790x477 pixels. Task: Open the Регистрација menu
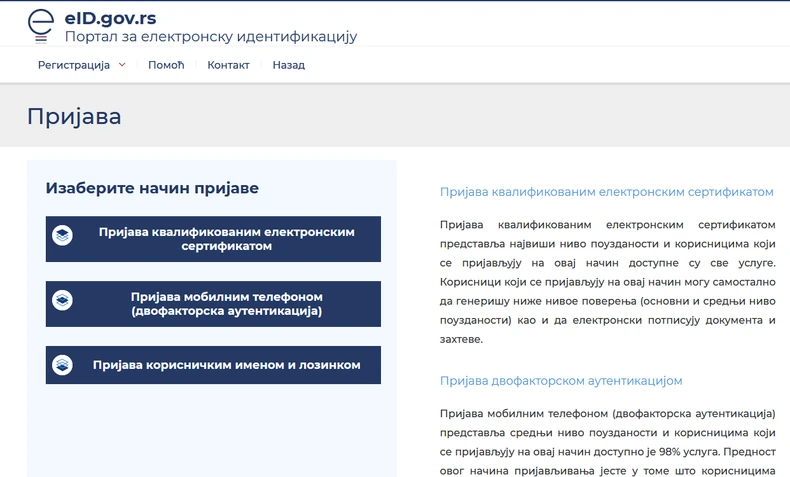pos(74,65)
